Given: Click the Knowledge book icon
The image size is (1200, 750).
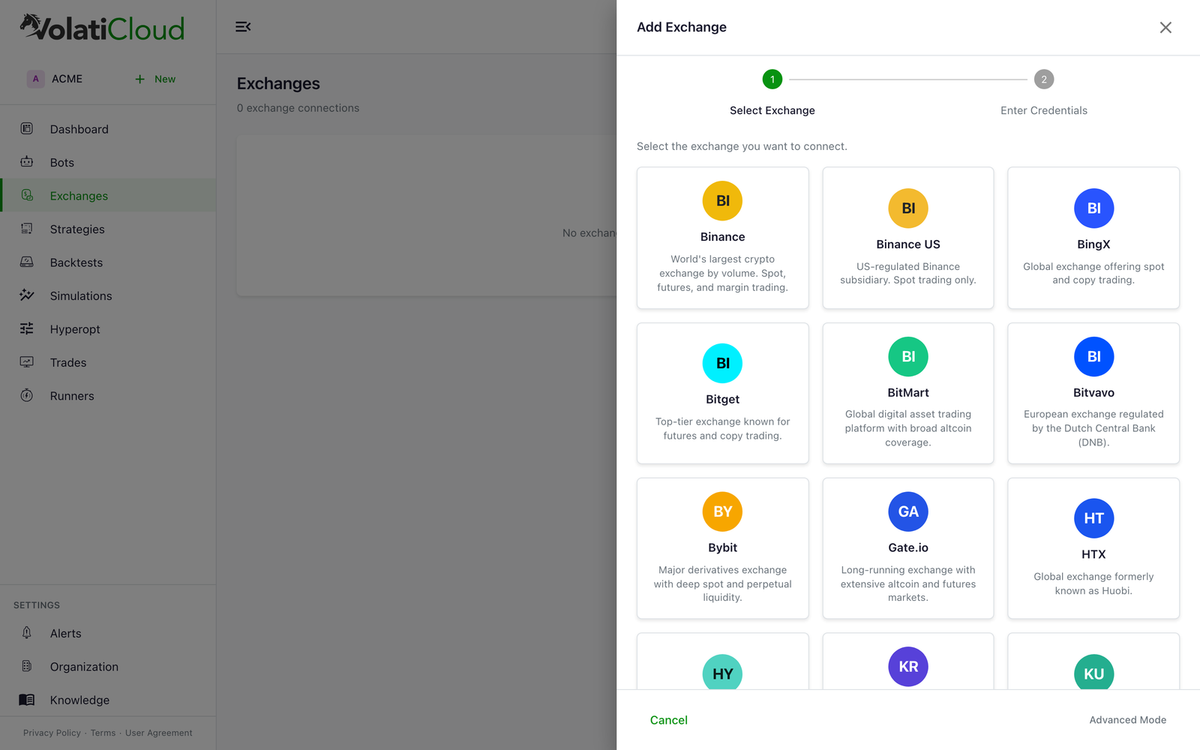Looking at the screenshot, I should click(x=27, y=700).
